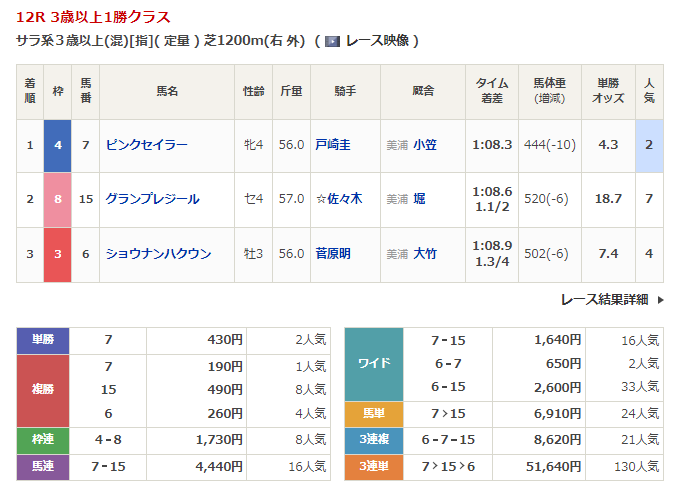Open horse ピンクセイラー's profile
This screenshot has height=490, width=681.
pos(146,145)
